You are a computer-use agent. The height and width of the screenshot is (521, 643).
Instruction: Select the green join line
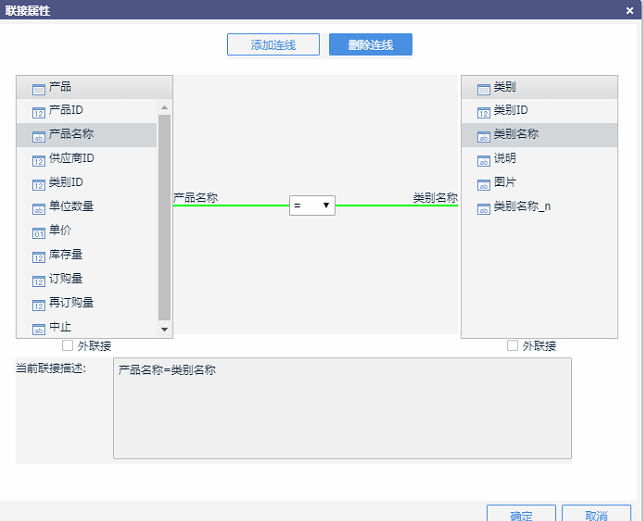pyautogui.click(x=232, y=205)
